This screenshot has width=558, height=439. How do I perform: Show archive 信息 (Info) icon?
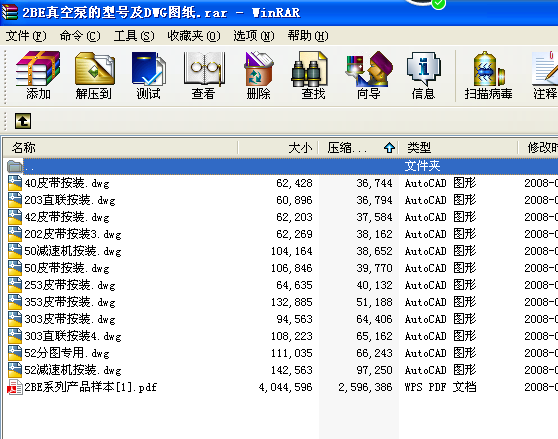(x=423, y=69)
